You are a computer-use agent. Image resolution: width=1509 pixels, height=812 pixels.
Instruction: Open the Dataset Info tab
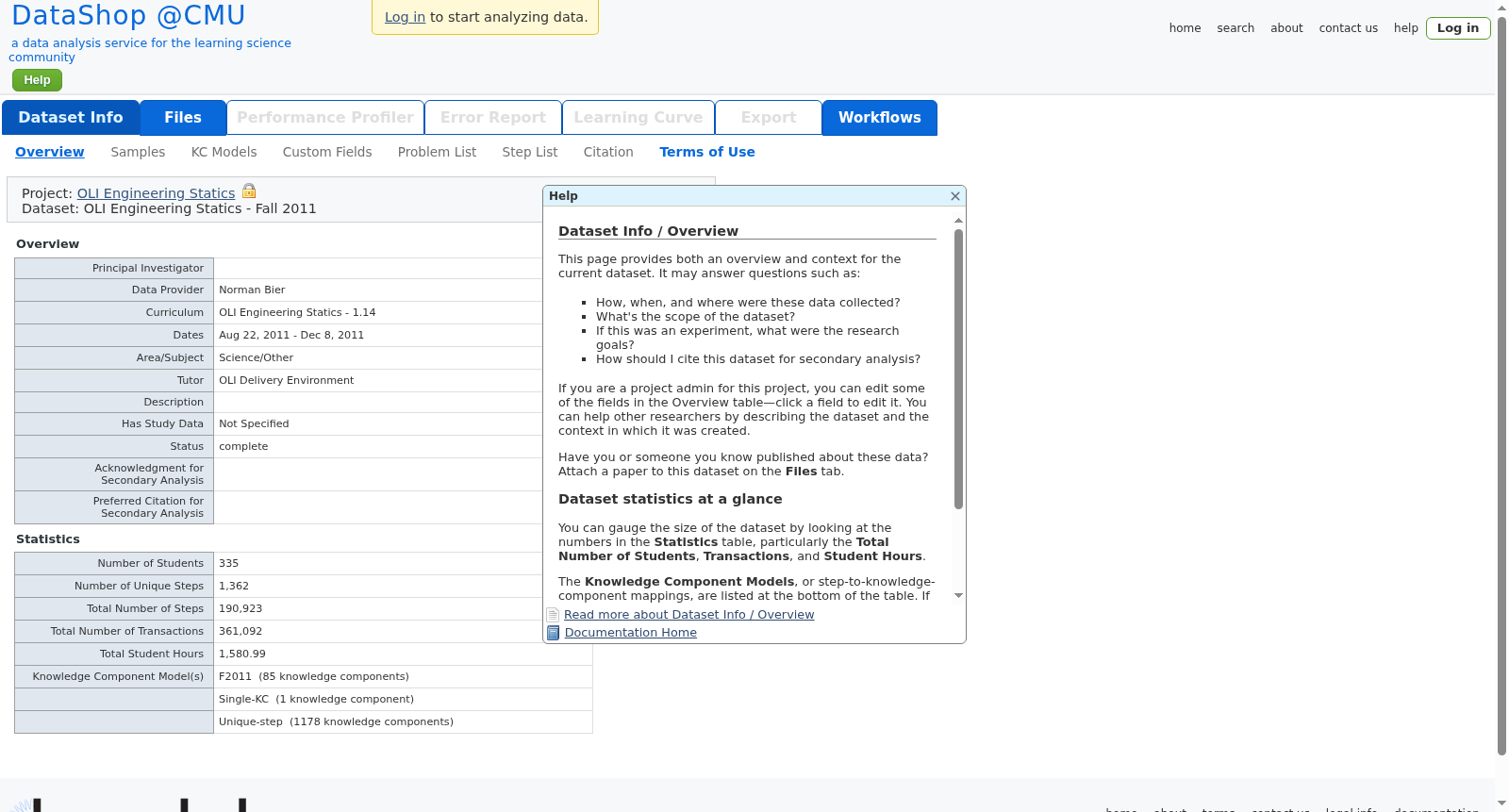tap(71, 118)
